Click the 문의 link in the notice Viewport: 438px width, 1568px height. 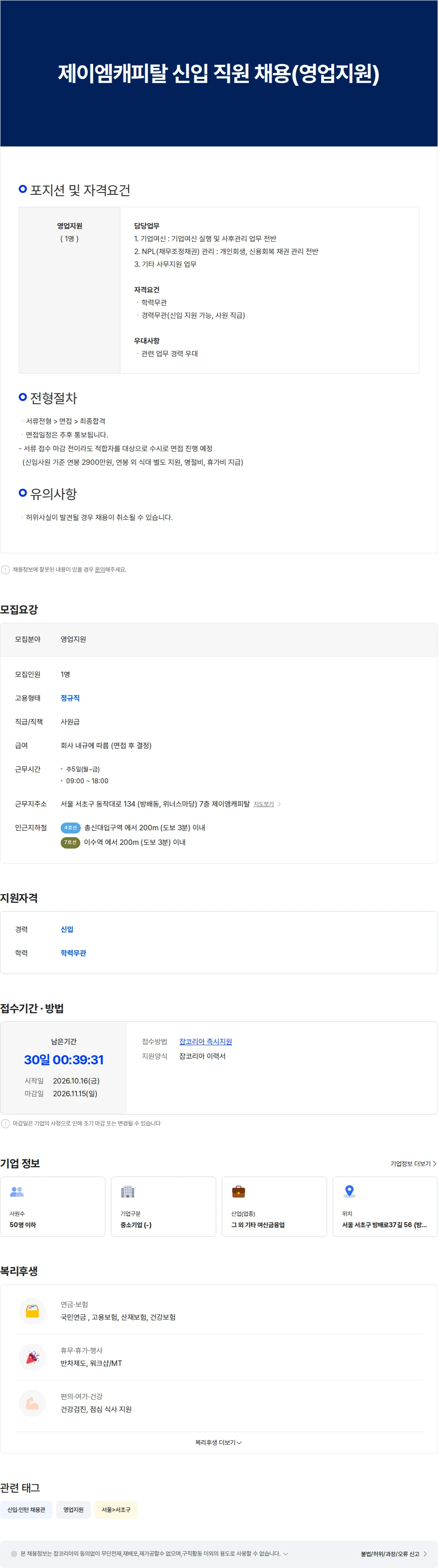point(100,570)
